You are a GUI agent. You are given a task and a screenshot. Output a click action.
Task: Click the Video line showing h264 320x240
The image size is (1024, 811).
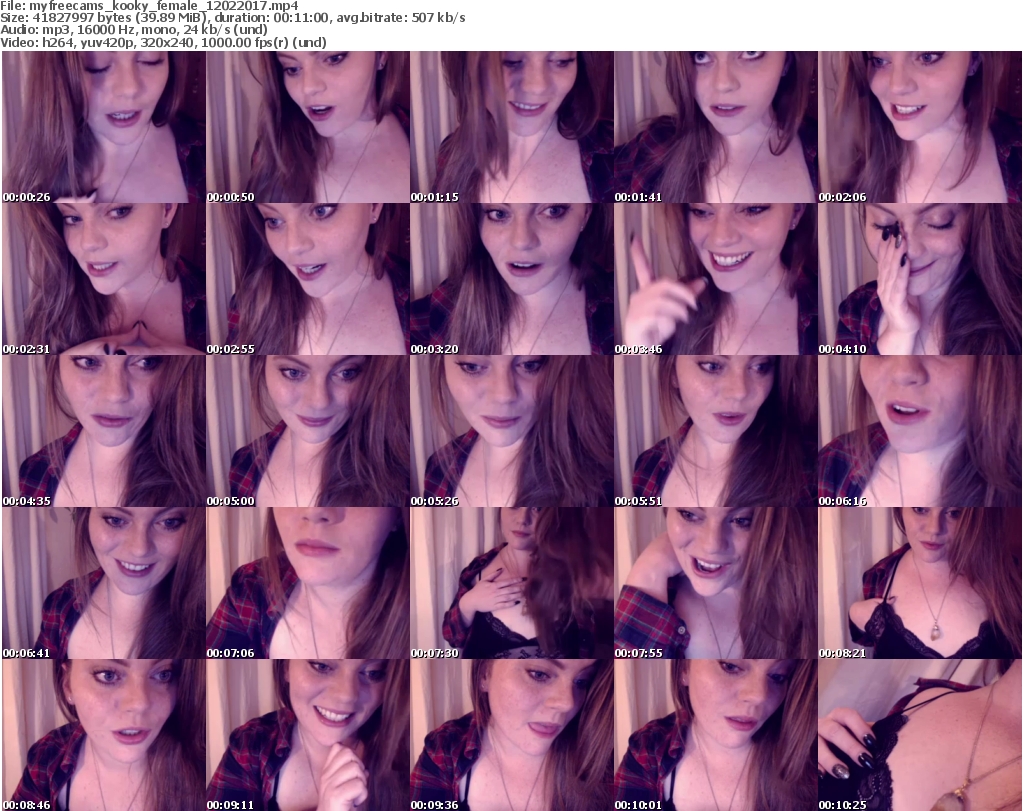pos(163,42)
